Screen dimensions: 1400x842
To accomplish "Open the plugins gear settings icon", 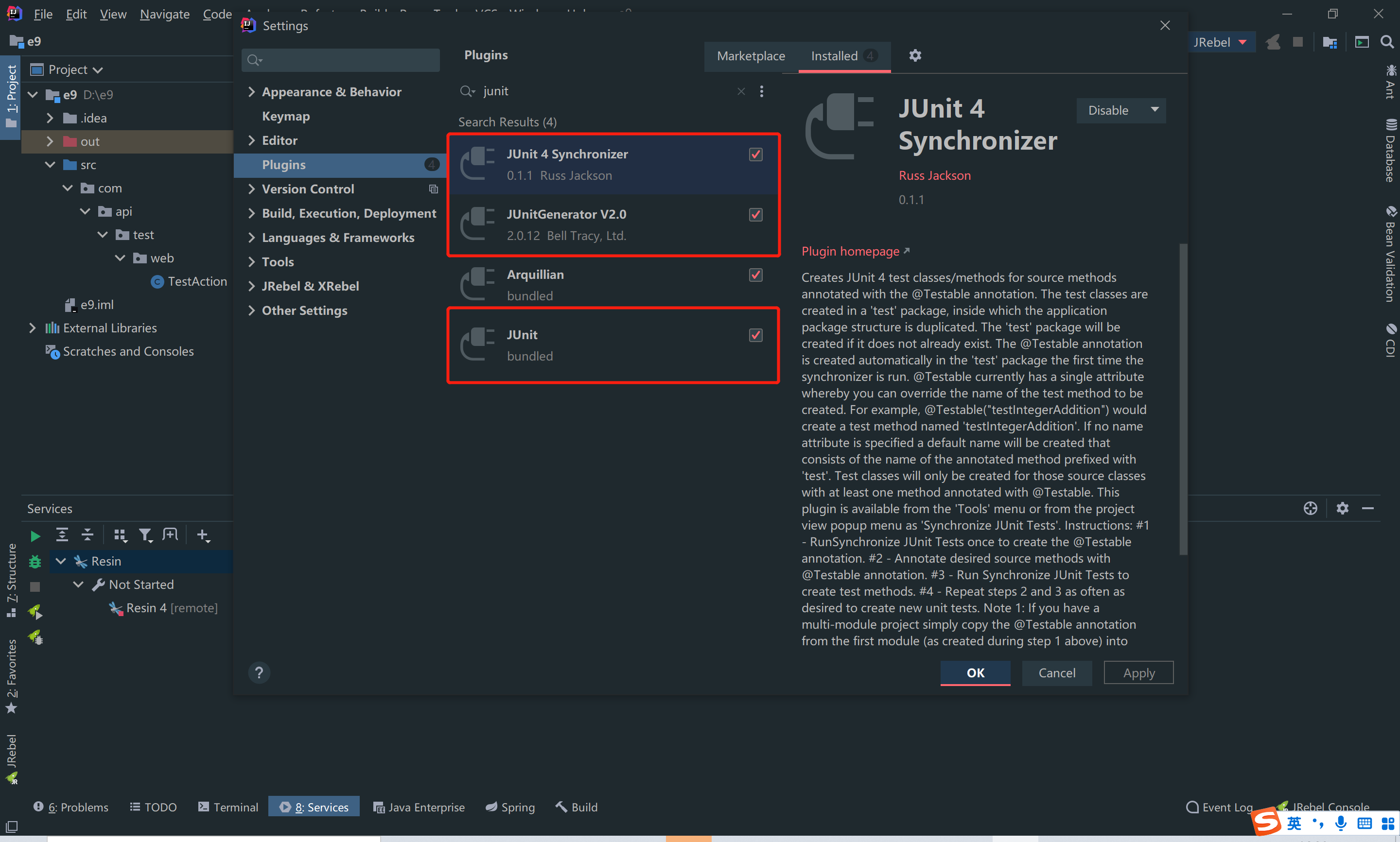I will click(x=915, y=55).
